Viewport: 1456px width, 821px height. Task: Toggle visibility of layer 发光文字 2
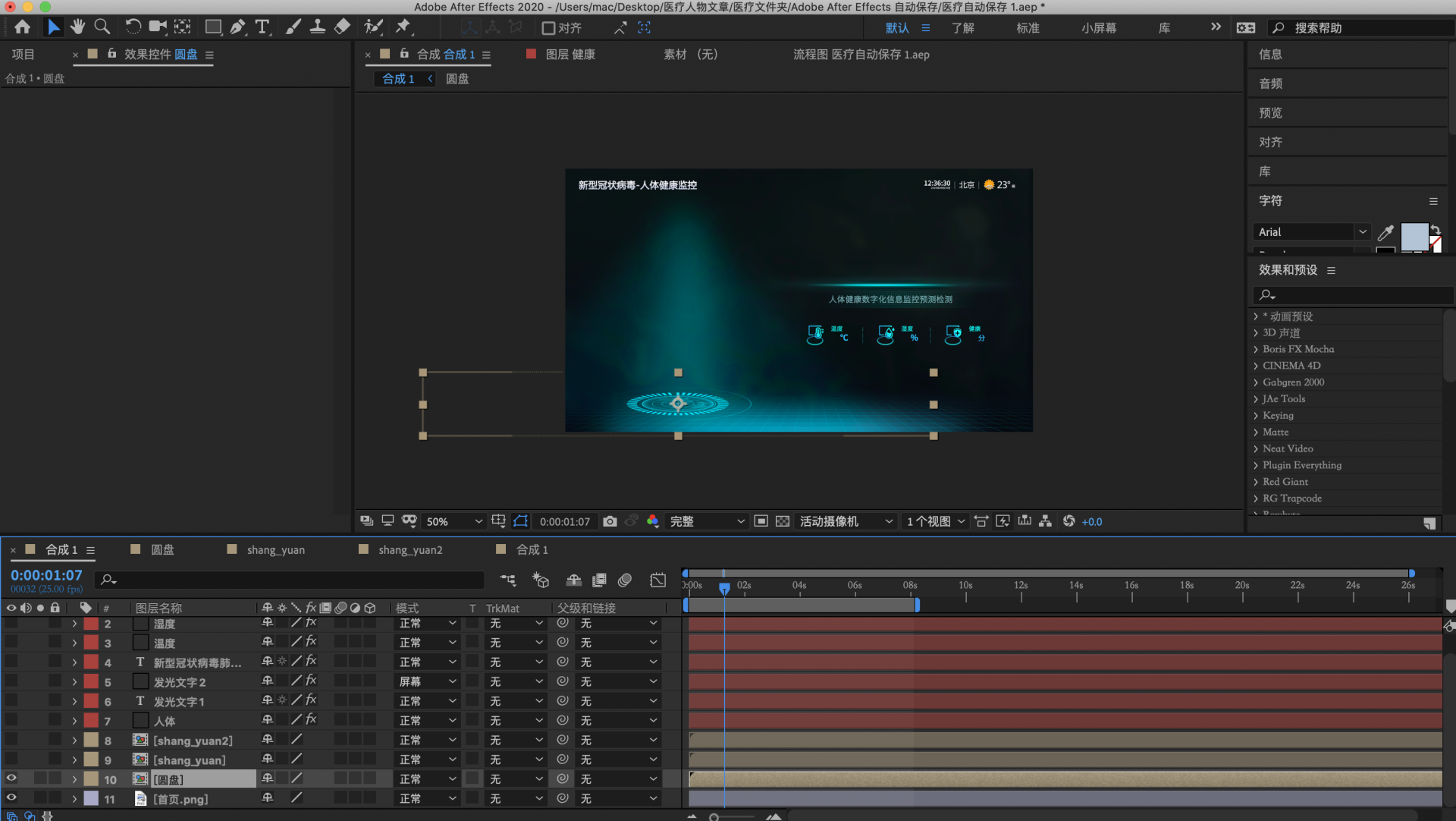11,681
